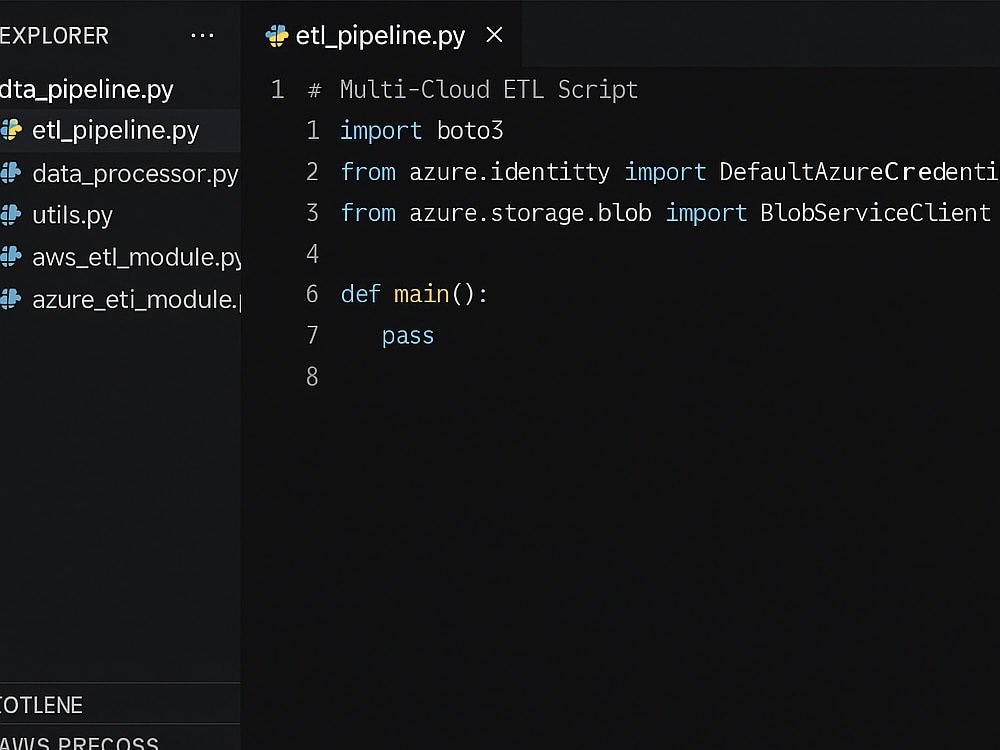Click on DefaultAzureCredential in the import line
The image size is (1000, 750).
859,172
